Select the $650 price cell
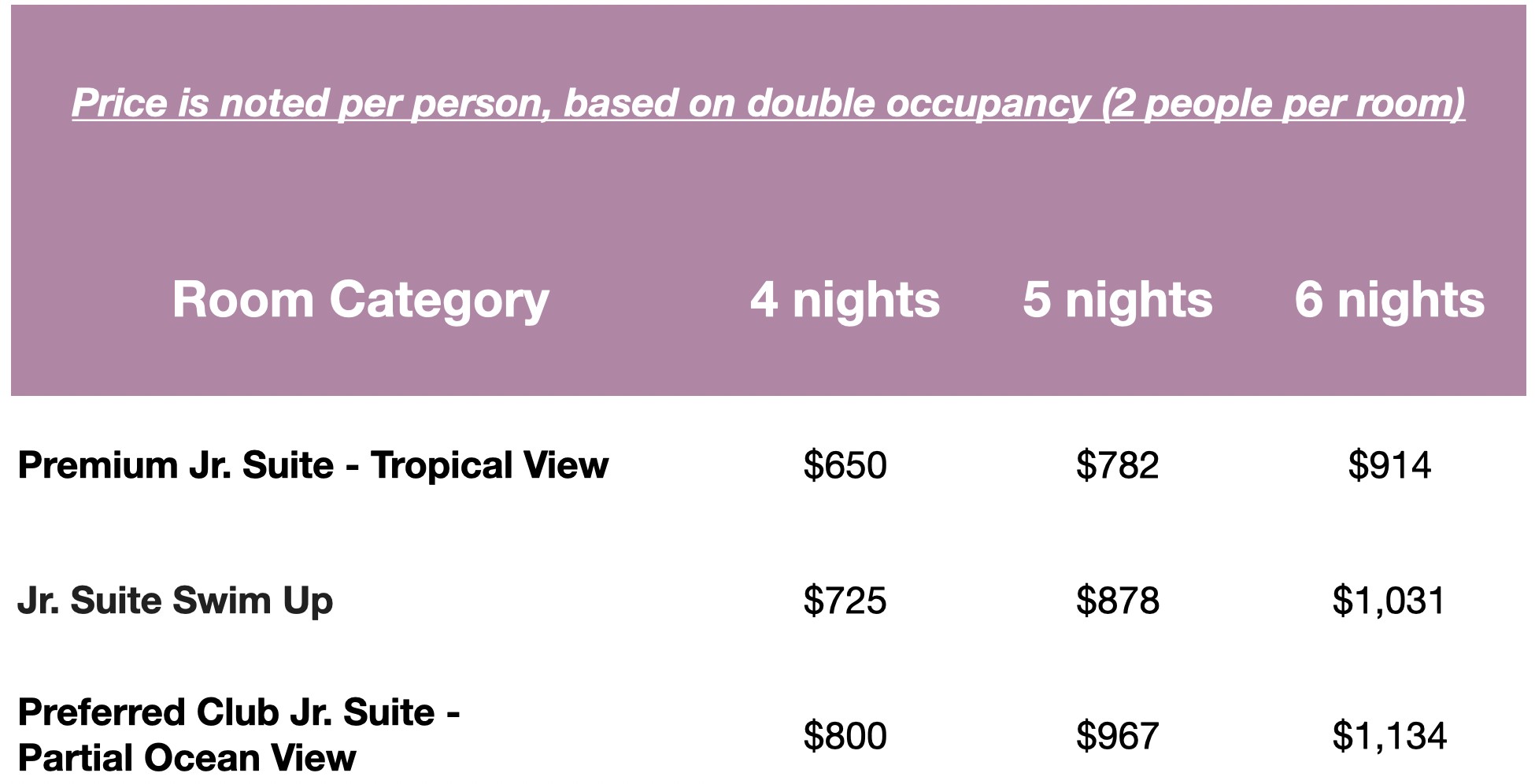Image resolution: width=1535 pixels, height=784 pixels. point(845,464)
